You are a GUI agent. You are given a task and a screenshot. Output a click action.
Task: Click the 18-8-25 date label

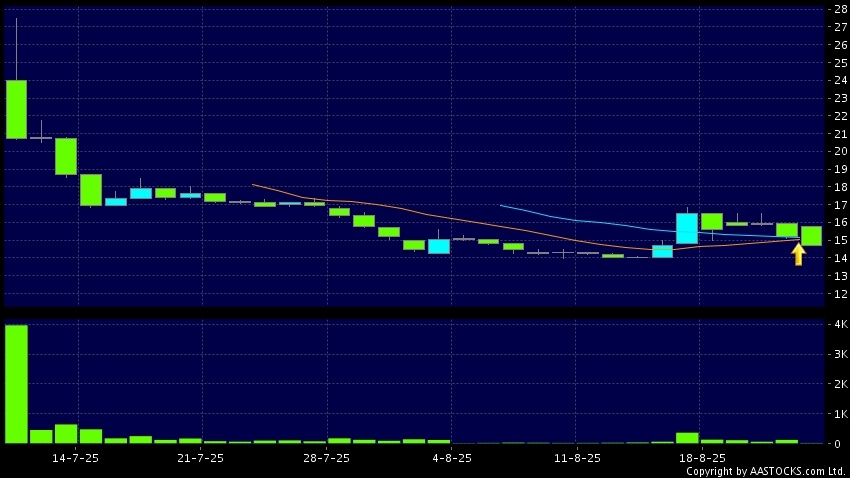(x=702, y=458)
